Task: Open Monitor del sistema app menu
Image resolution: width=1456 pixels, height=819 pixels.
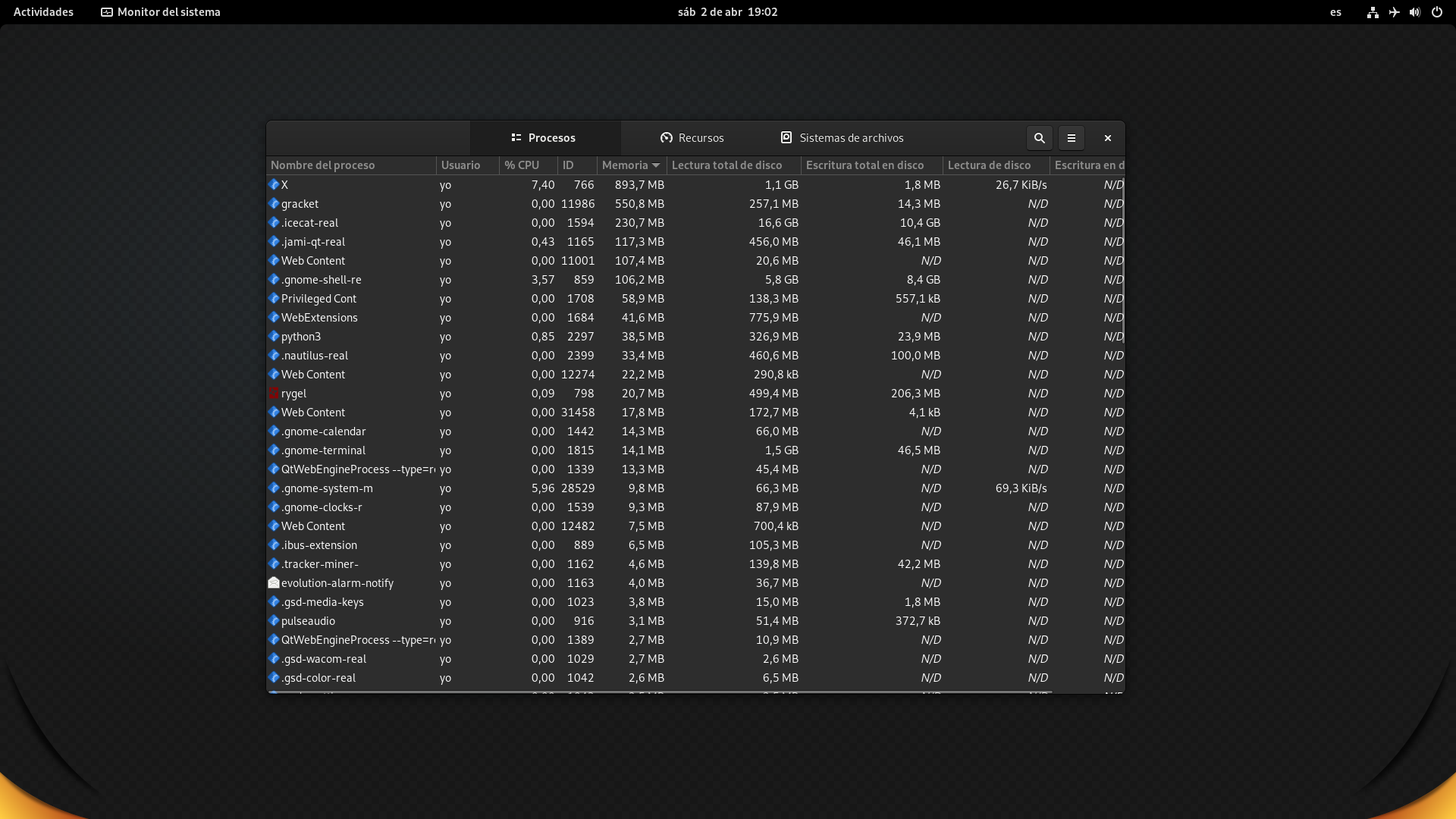Action: pyautogui.click(x=161, y=12)
